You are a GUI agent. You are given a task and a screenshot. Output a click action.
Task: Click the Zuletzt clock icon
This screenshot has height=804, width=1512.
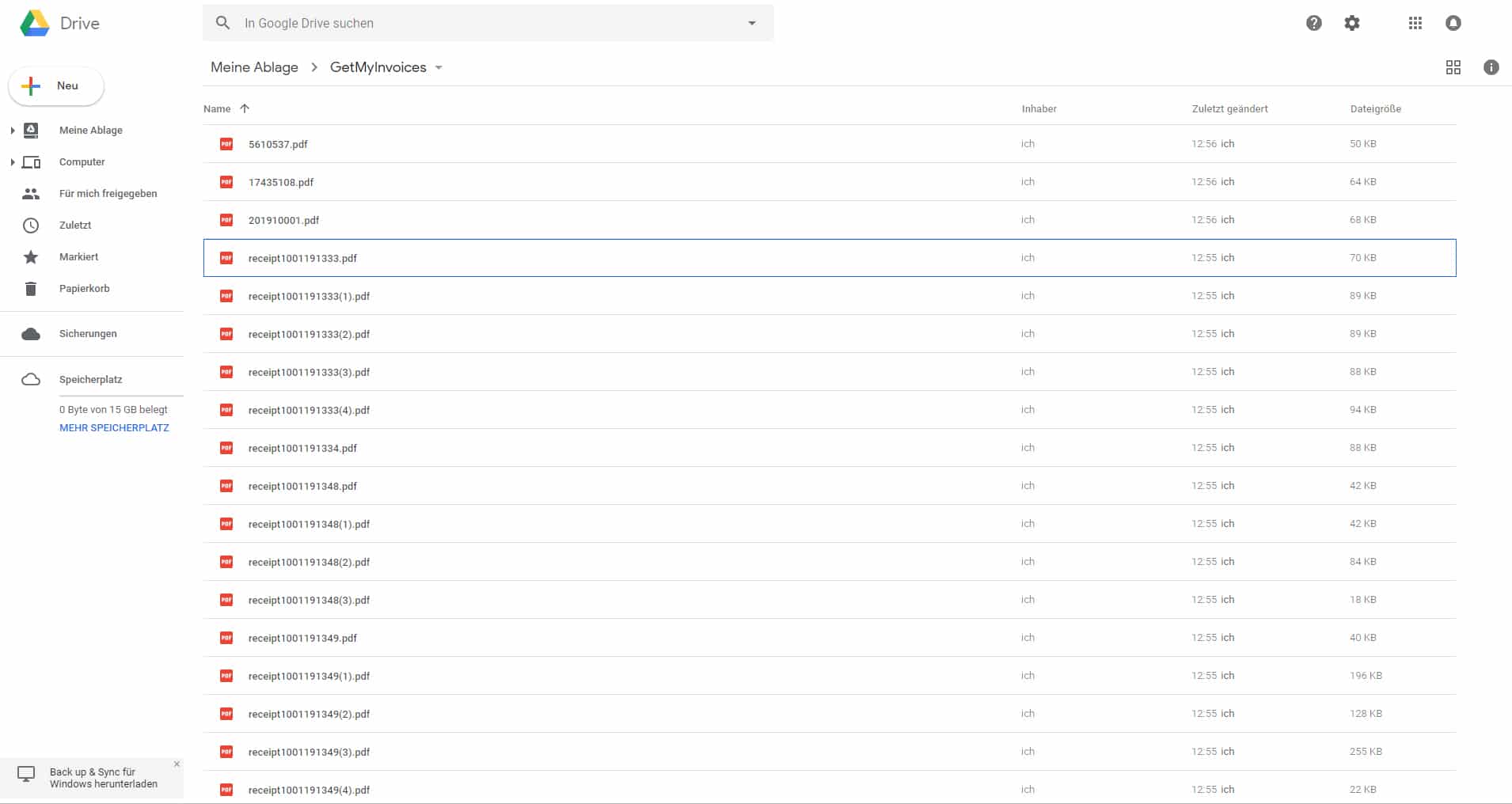(31, 225)
